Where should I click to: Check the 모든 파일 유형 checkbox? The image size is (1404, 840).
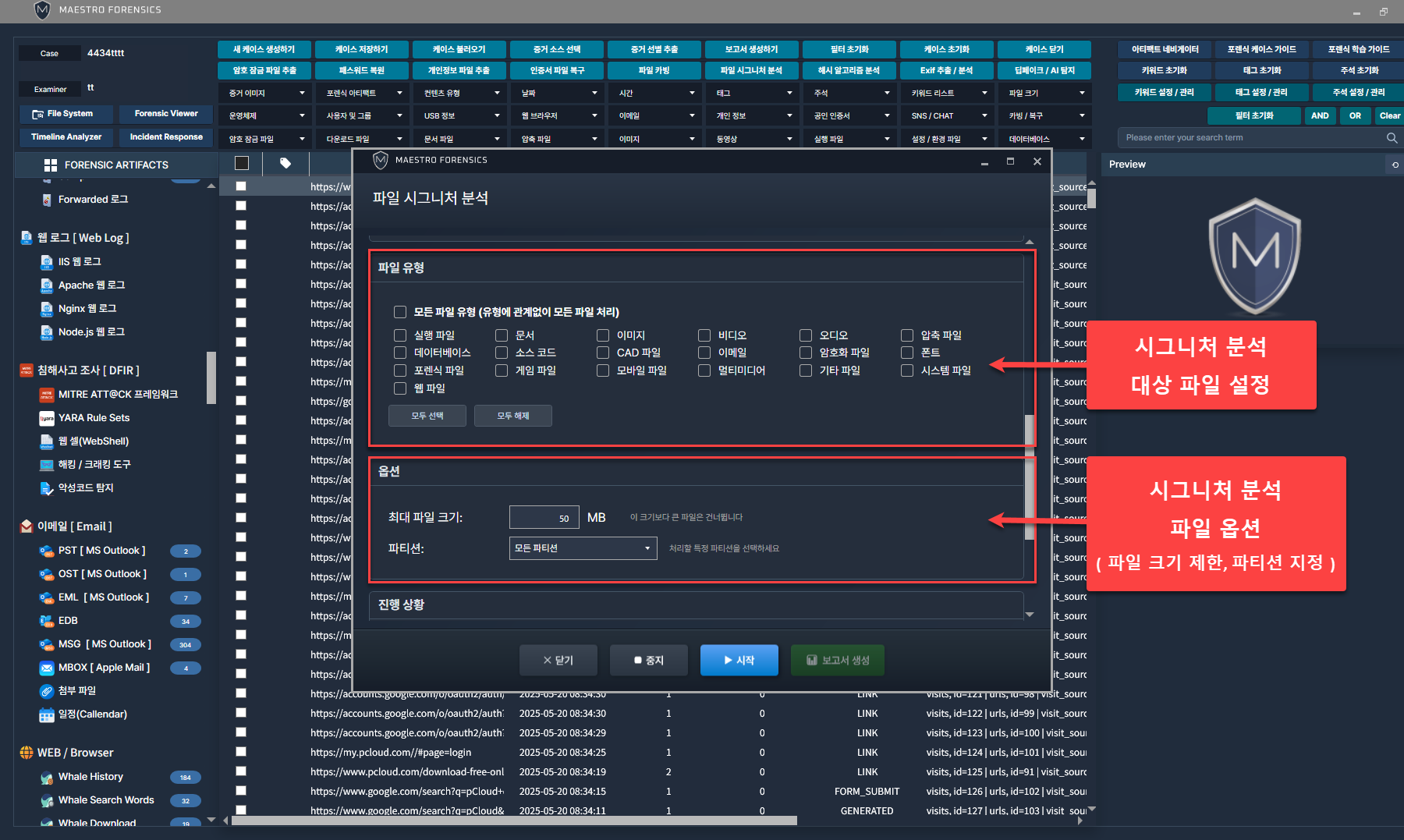pyautogui.click(x=400, y=312)
